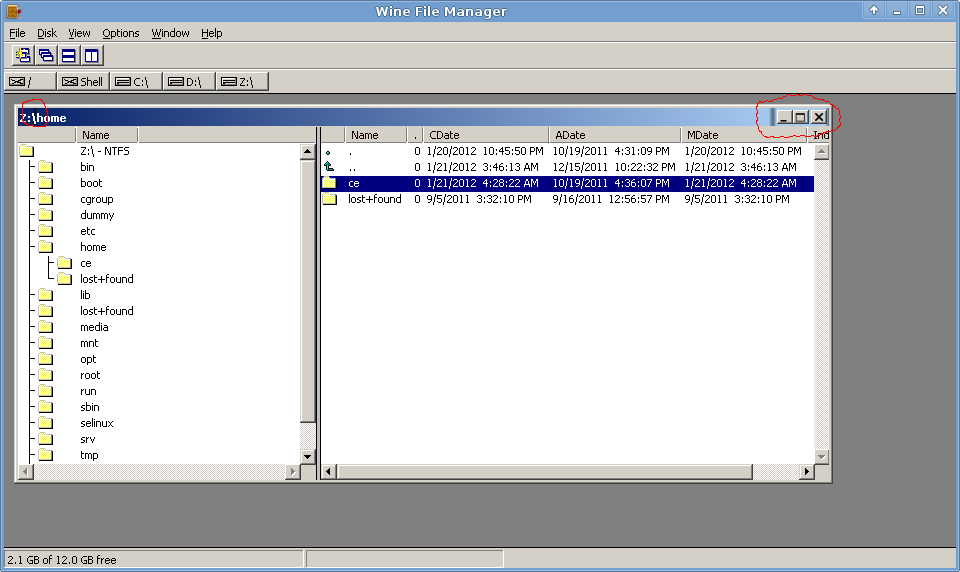Screen dimensions: 960x572
Task: Click the Tile Horizontally toolbar icon
Action: coord(68,55)
